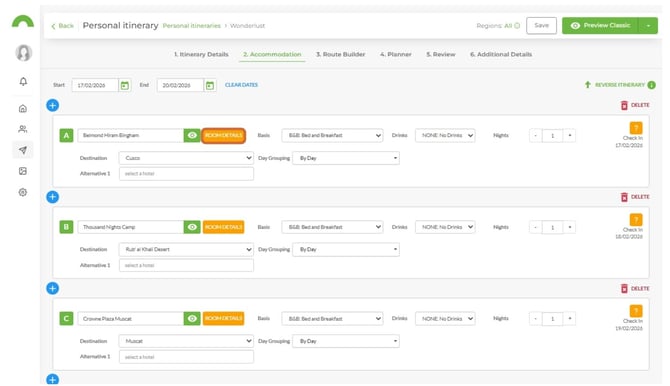Delete the Crowne Plaza Muscat stop

pyautogui.click(x=635, y=289)
